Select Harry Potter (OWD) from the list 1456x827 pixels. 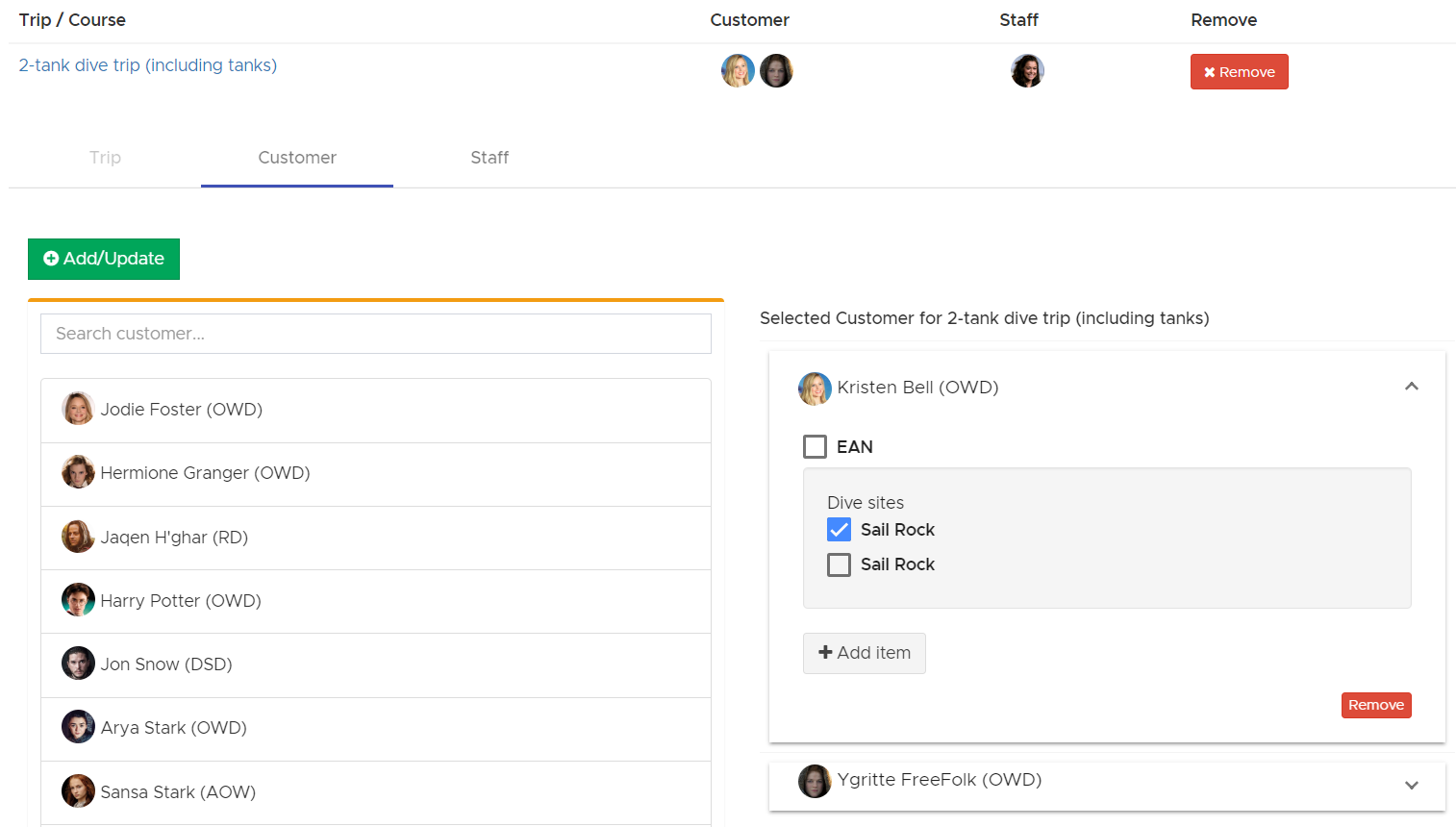376,601
